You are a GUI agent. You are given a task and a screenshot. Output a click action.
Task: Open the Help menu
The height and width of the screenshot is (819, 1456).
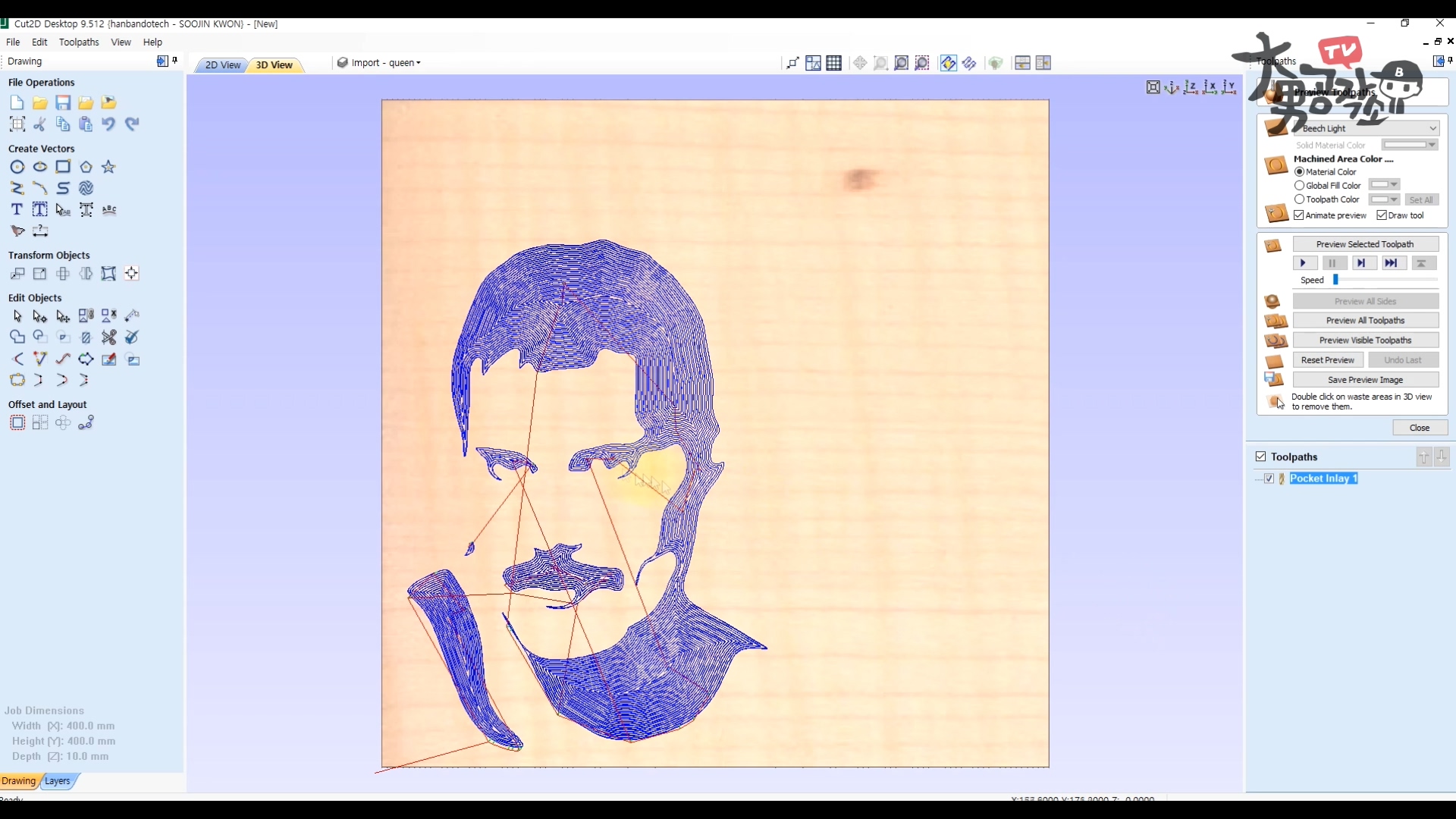pos(152,42)
